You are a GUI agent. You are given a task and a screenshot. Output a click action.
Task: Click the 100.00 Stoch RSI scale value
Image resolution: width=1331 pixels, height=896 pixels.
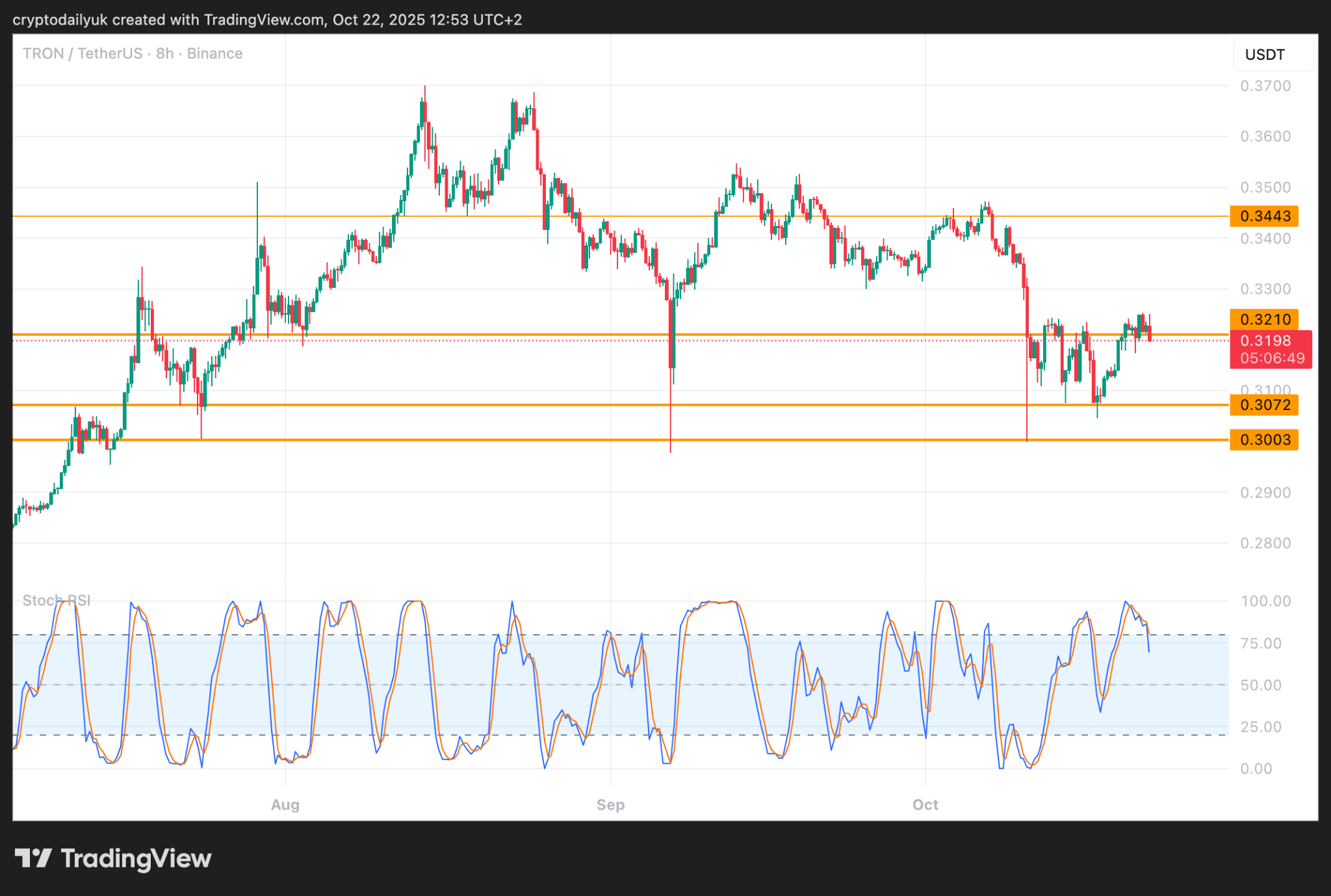click(1265, 601)
